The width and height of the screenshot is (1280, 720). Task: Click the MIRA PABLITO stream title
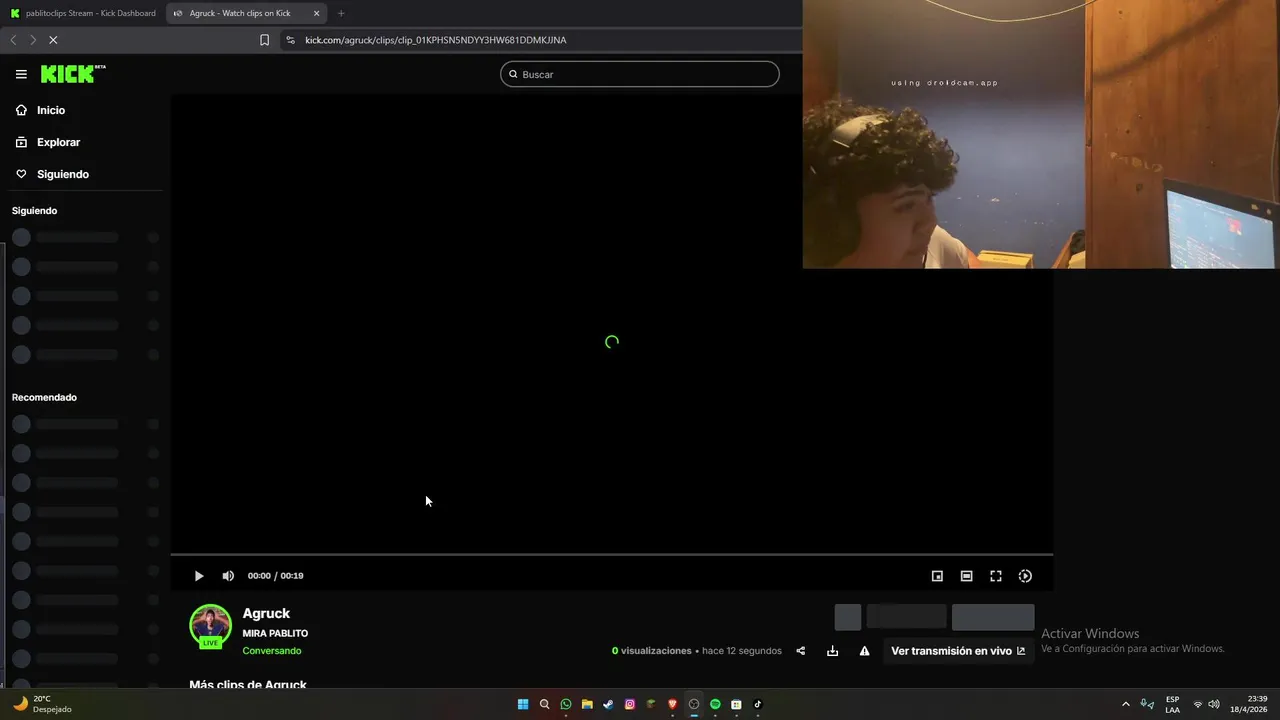pos(275,633)
